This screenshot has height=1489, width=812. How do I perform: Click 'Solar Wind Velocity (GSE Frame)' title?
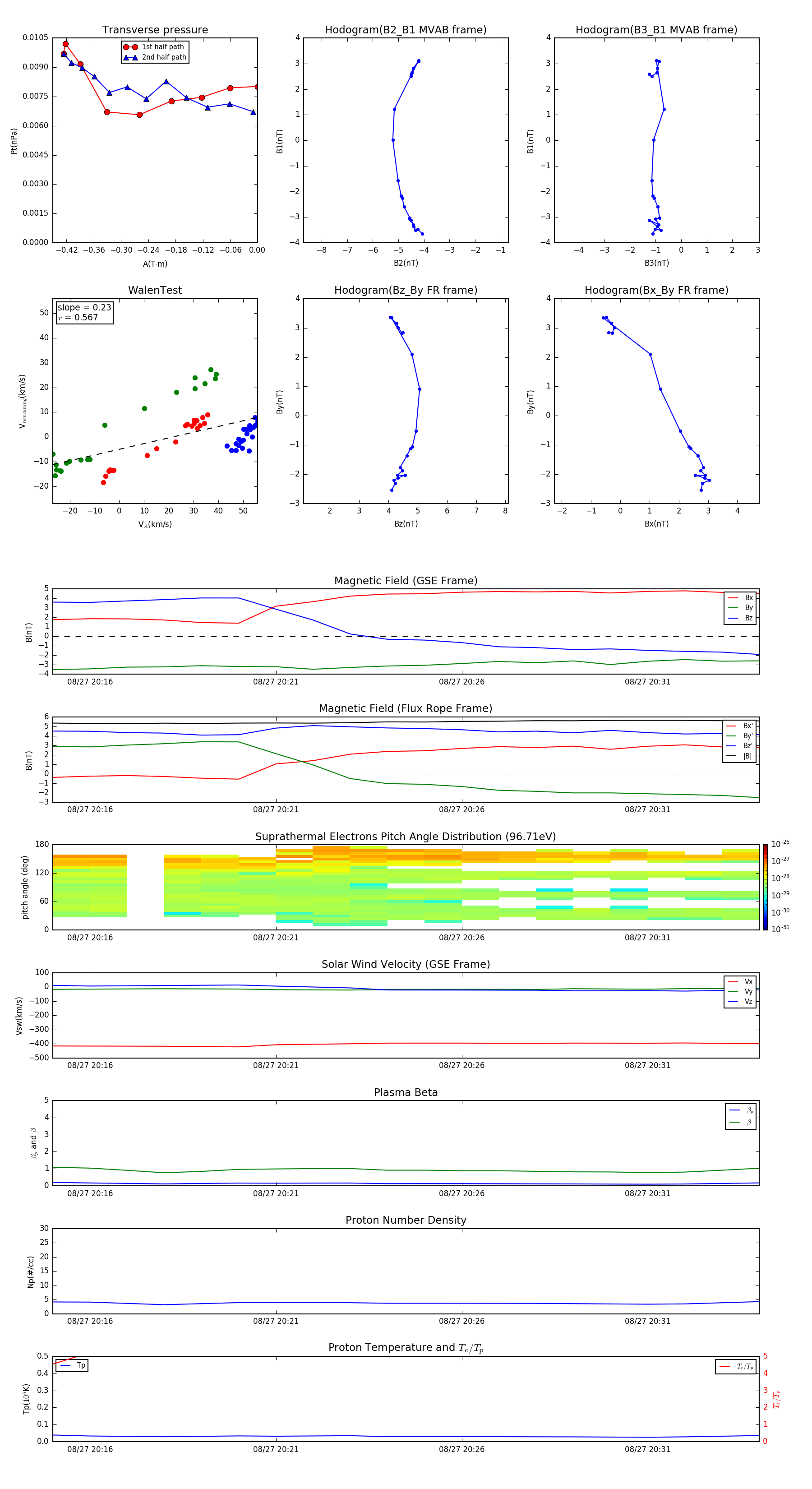[406, 964]
